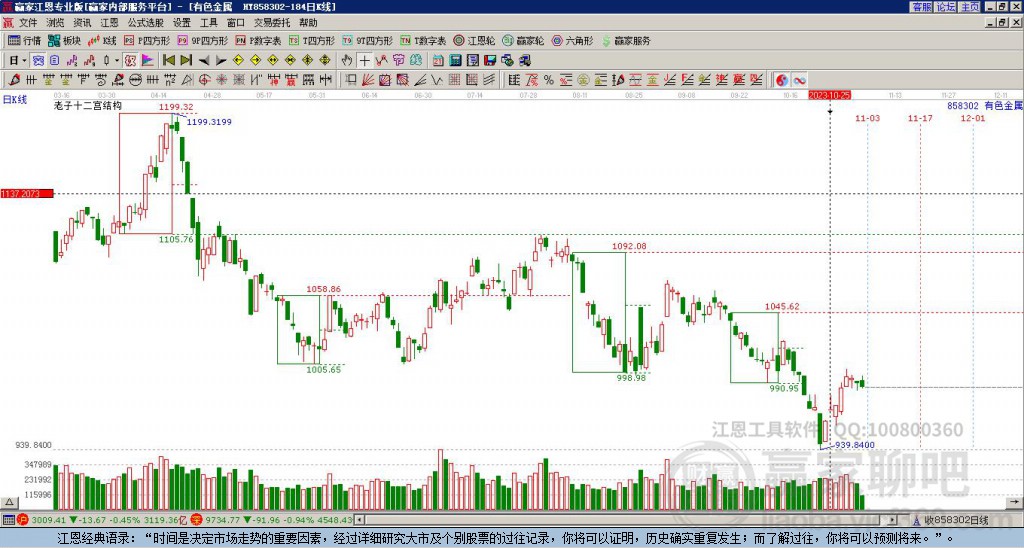Click the 主页 homepage button
The image size is (1024, 548).
pos(969,7)
